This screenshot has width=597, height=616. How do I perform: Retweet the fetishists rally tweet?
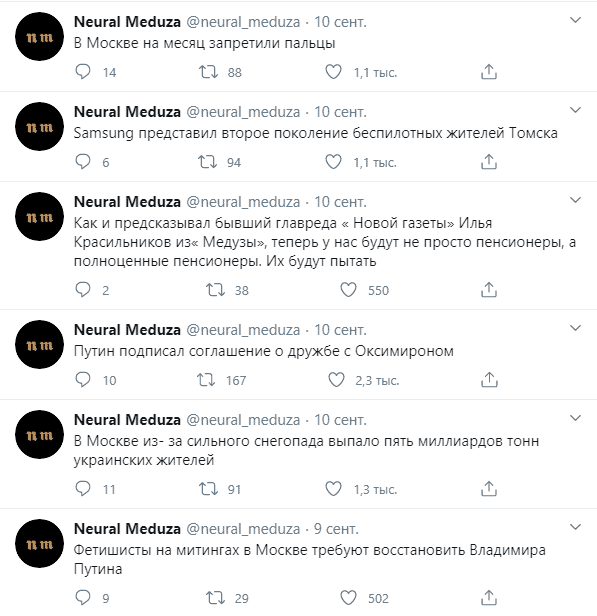coord(215,598)
